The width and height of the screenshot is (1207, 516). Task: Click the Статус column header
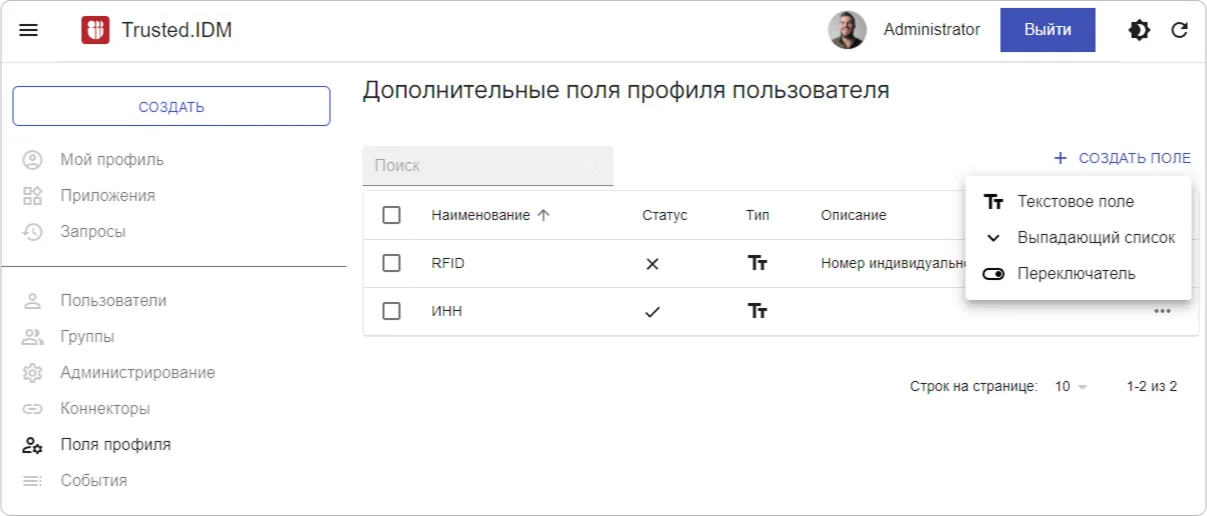[664, 215]
